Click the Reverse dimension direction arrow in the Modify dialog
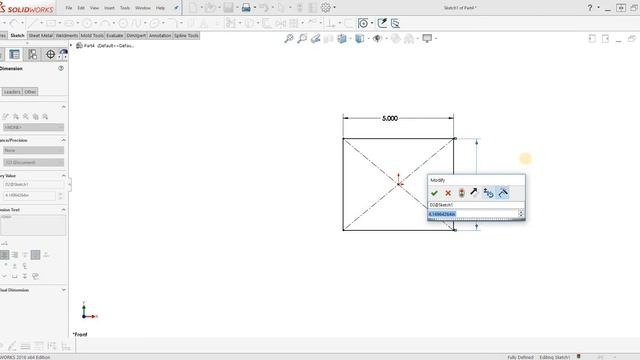The image size is (640, 360). click(473, 192)
